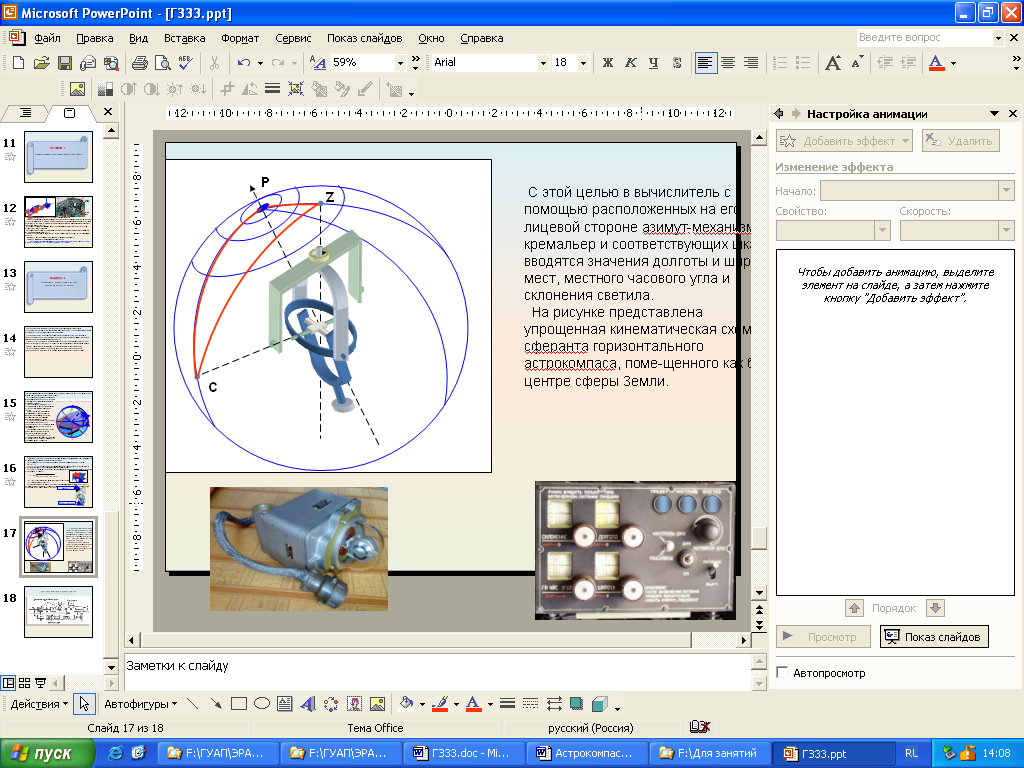
Task: Open the Правка menu
Action: pyautogui.click(x=95, y=39)
